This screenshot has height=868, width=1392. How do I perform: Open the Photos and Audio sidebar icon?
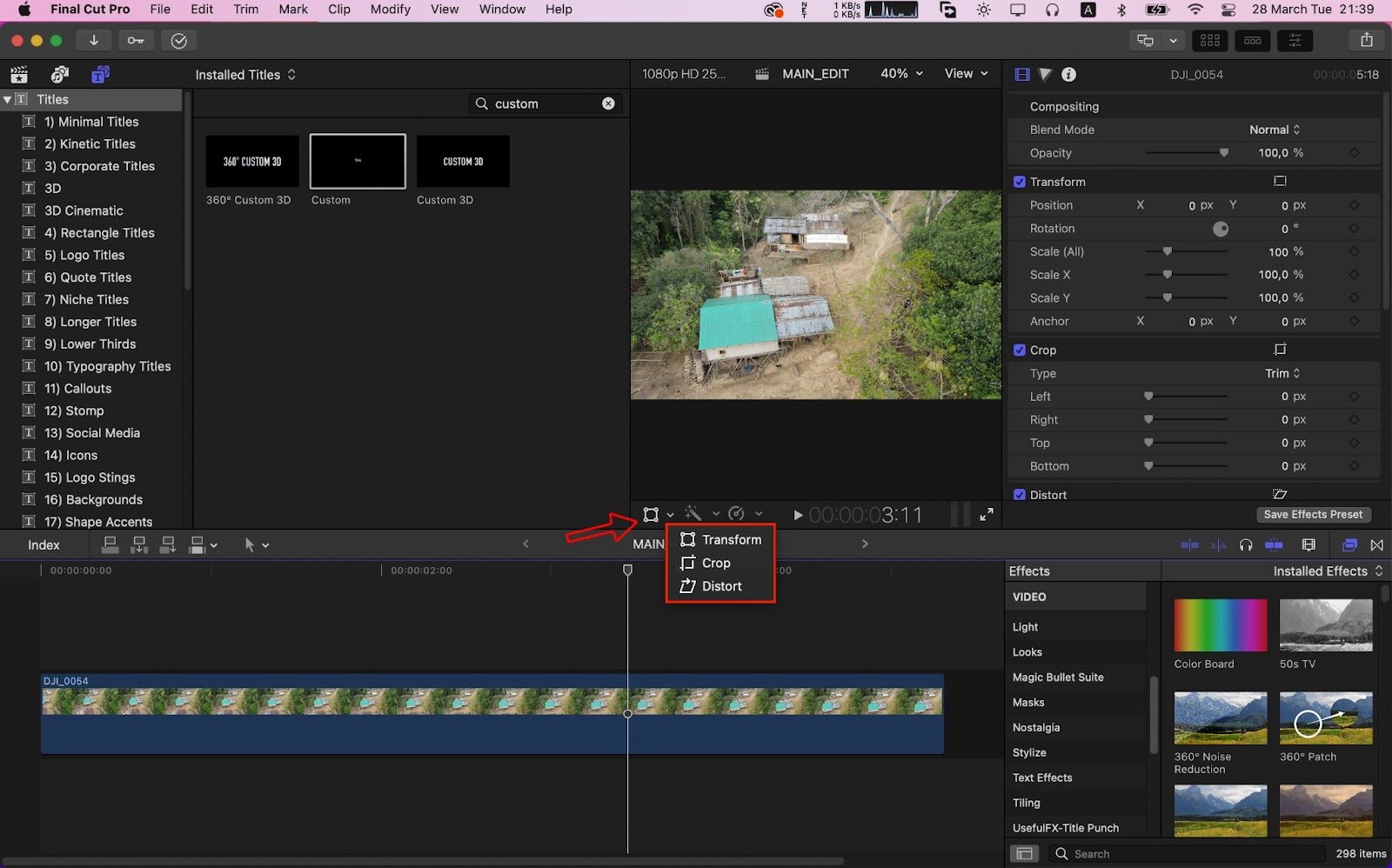tap(59, 74)
